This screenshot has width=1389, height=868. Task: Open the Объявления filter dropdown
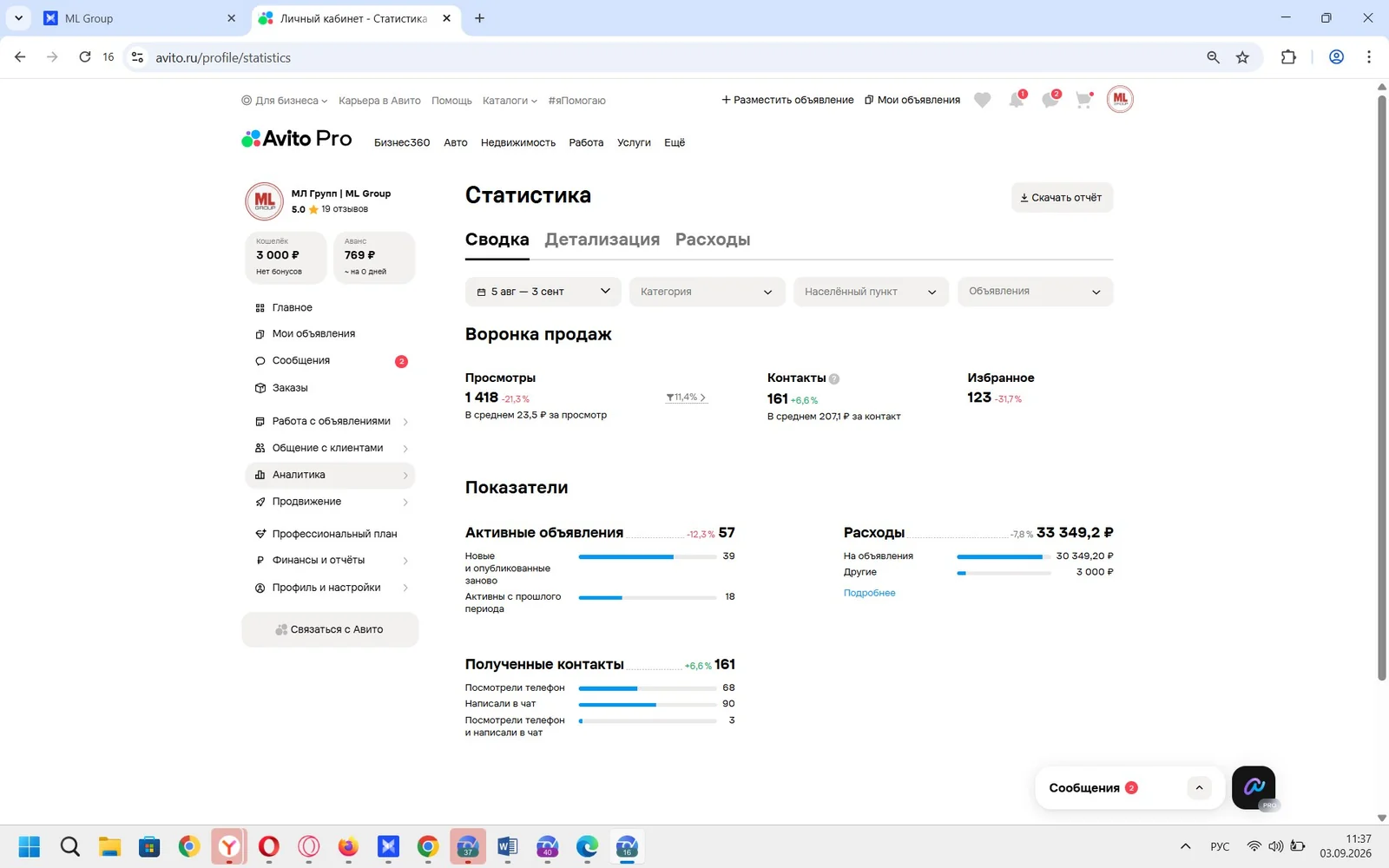coord(1035,292)
